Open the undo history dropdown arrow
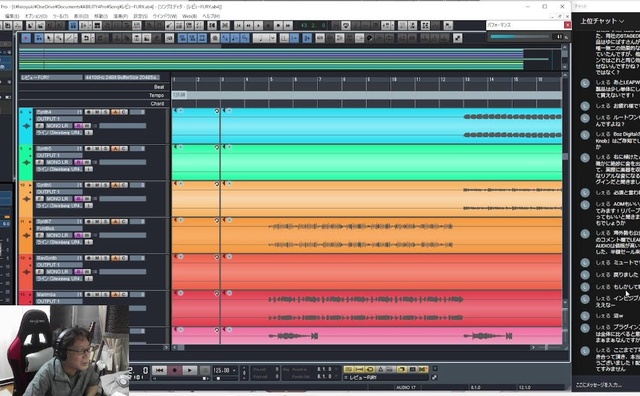 coord(93,38)
